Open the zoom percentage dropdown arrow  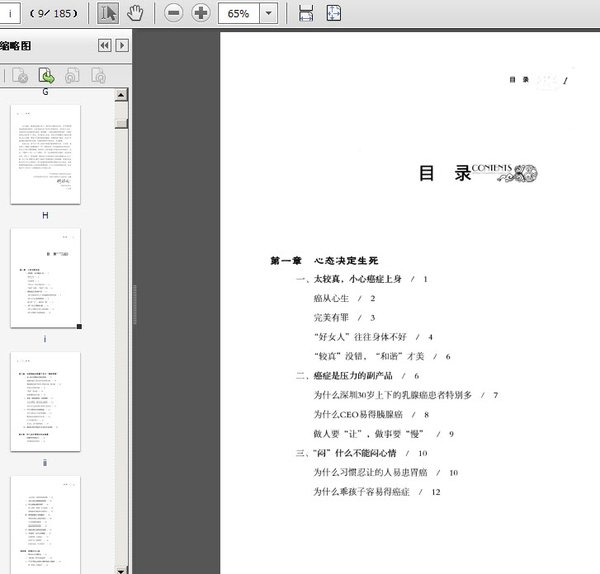point(270,13)
